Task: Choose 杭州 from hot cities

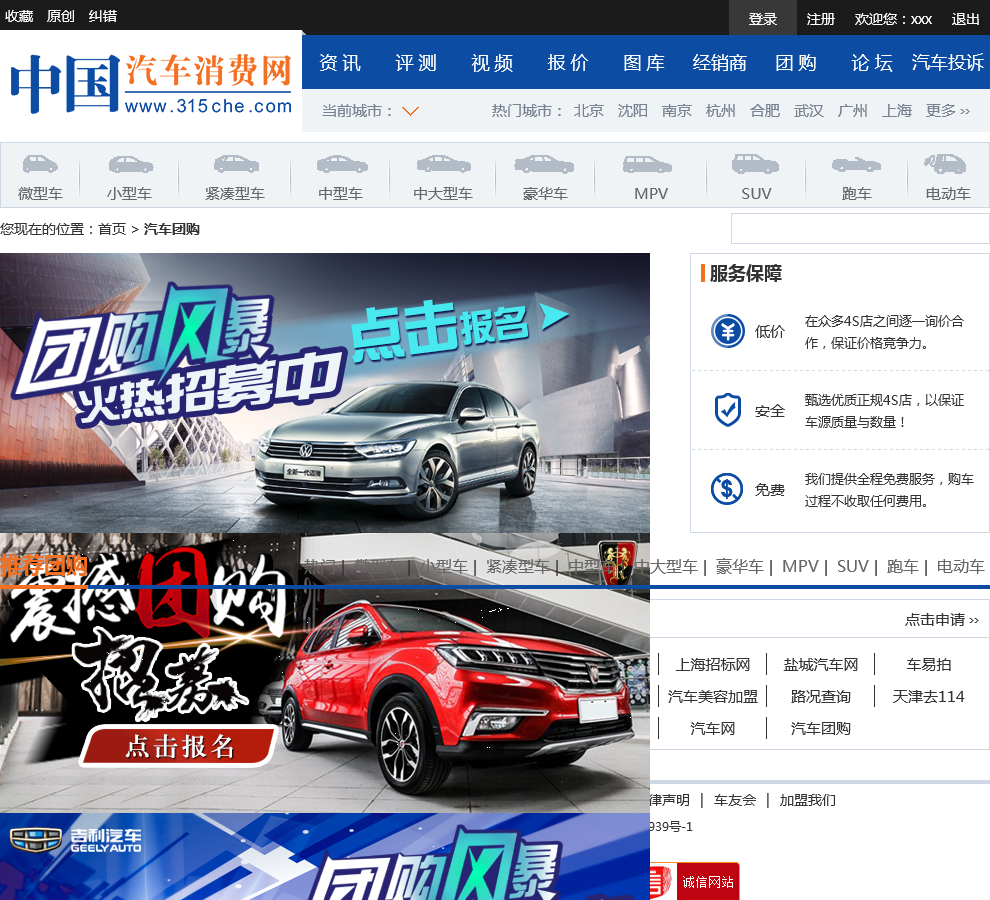Action: [720, 111]
